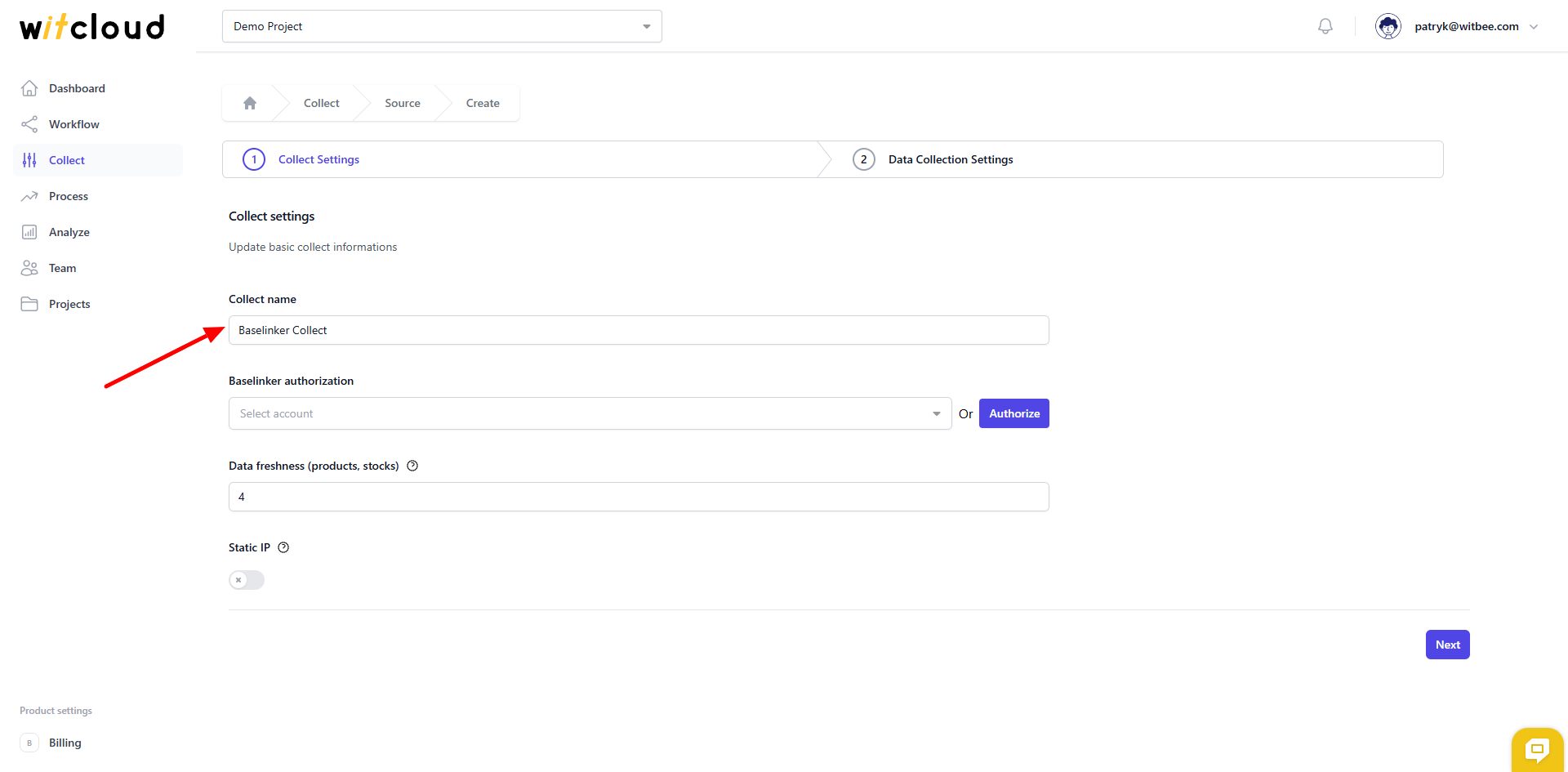This screenshot has width=1568, height=772.
Task: Click the home breadcrumb icon
Action: tap(250, 103)
